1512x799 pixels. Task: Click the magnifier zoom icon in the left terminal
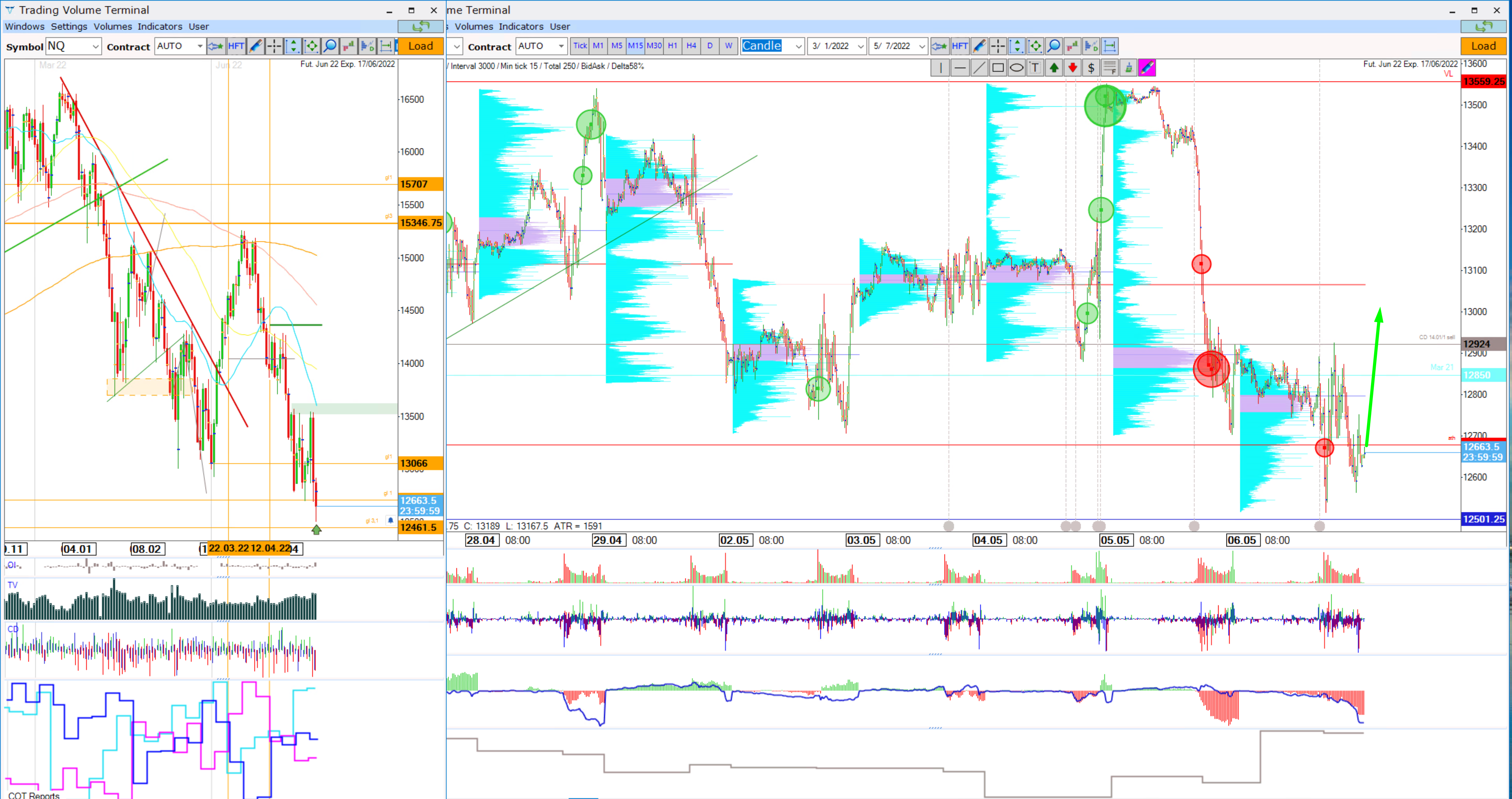click(330, 46)
